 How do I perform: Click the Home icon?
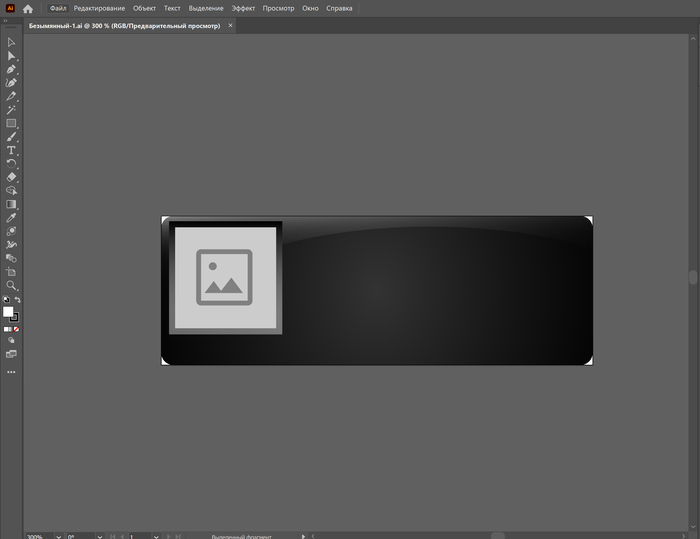pyautogui.click(x=28, y=8)
